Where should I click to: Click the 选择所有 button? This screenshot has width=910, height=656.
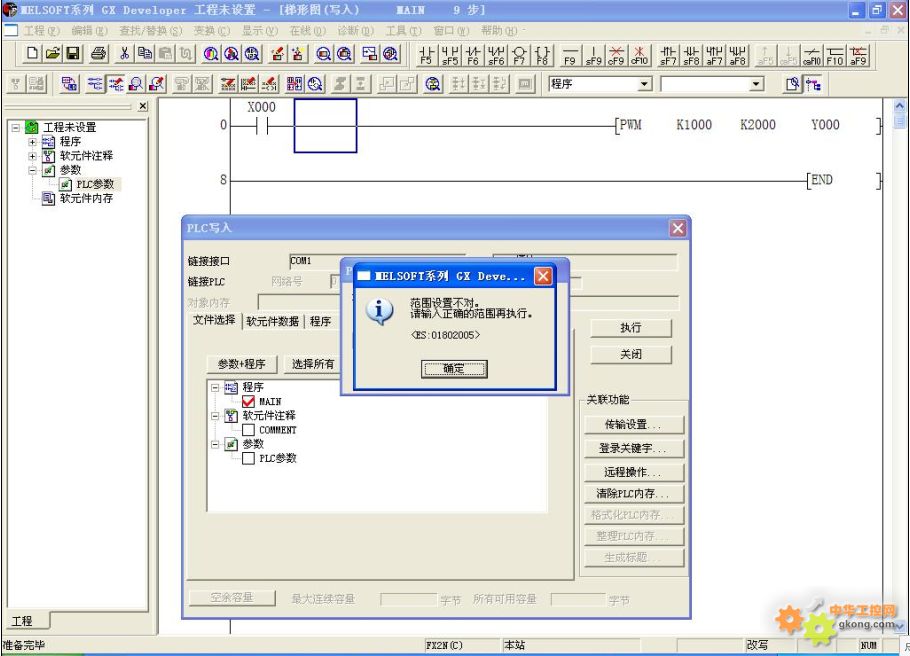coord(313,364)
